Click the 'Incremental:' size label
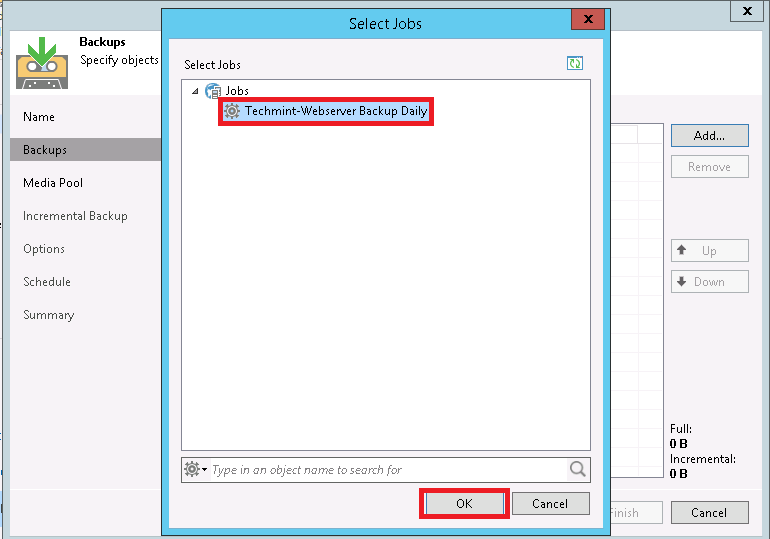The height and width of the screenshot is (539, 770). pos(703,459)
